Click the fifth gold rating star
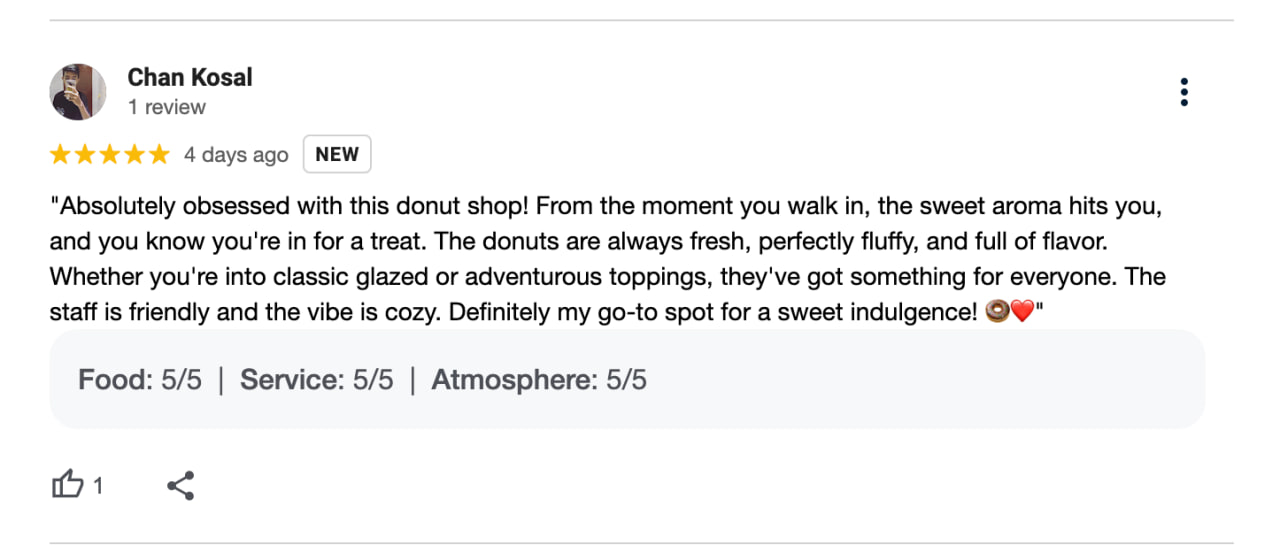 [x=159, y=155]
